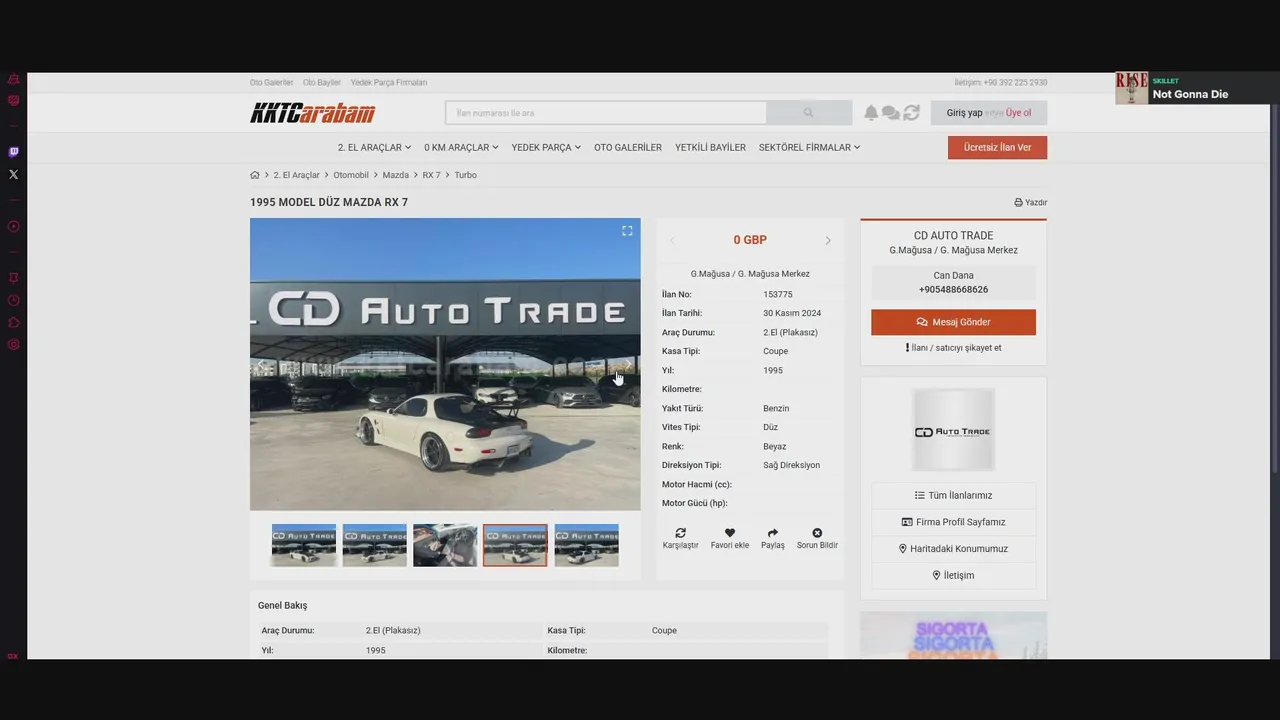Click the Otomobil breadcrumb link
Image resolution: width=1280 pixels, height=720 pixels.
tap(351, 175)
